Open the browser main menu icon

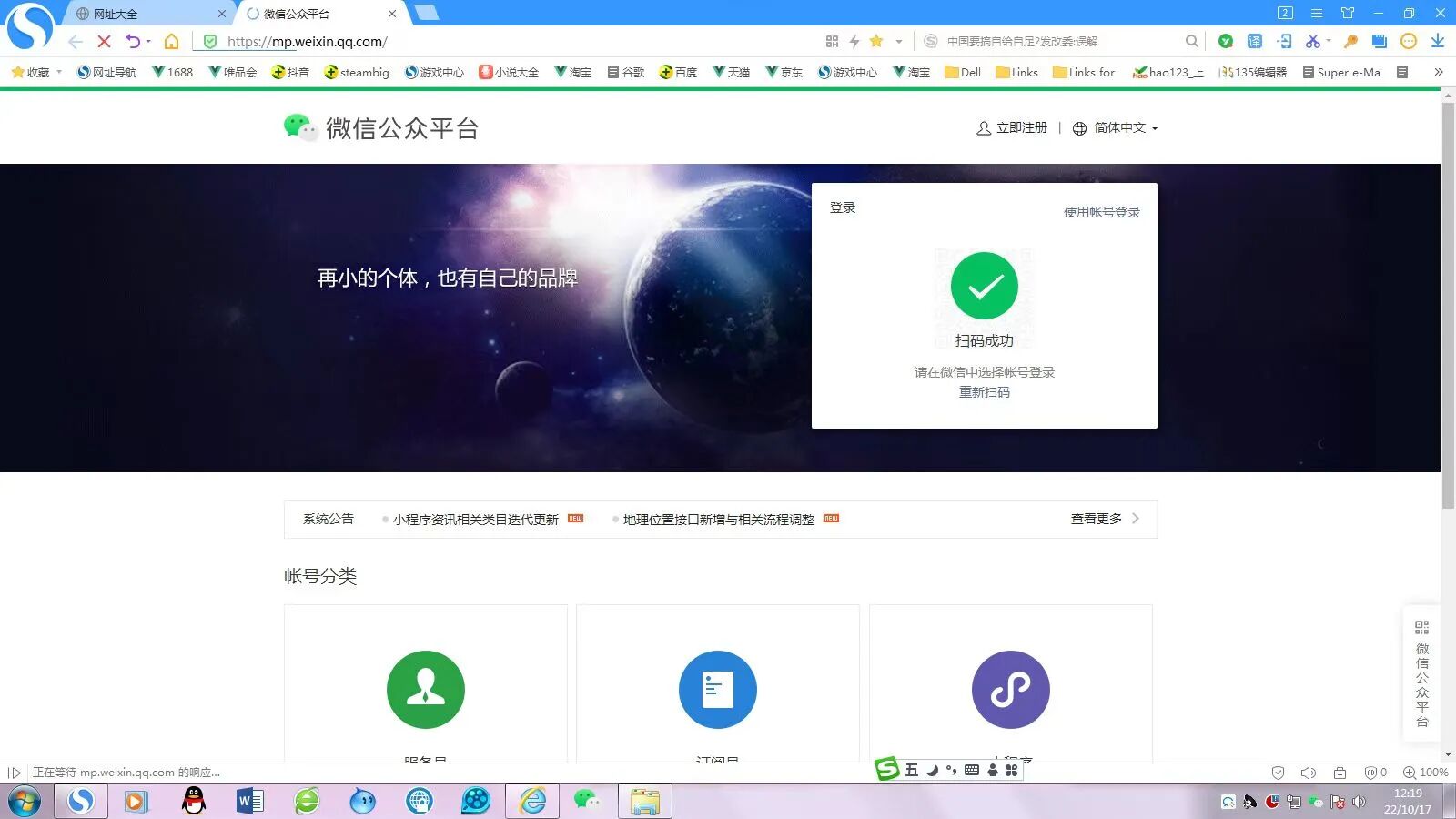click(x=1316, y=13)
